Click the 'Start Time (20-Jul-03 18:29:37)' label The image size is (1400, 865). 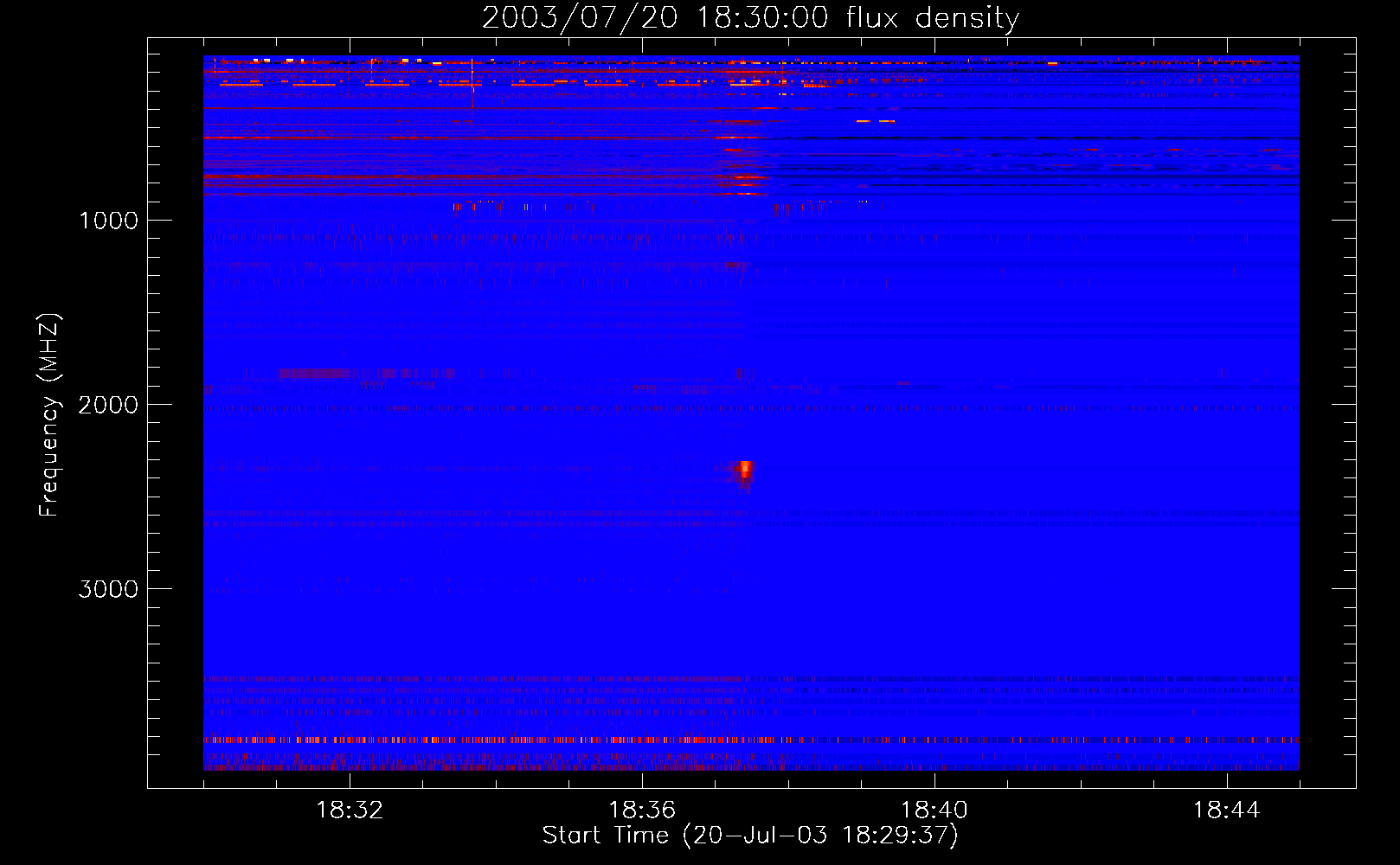750,836
